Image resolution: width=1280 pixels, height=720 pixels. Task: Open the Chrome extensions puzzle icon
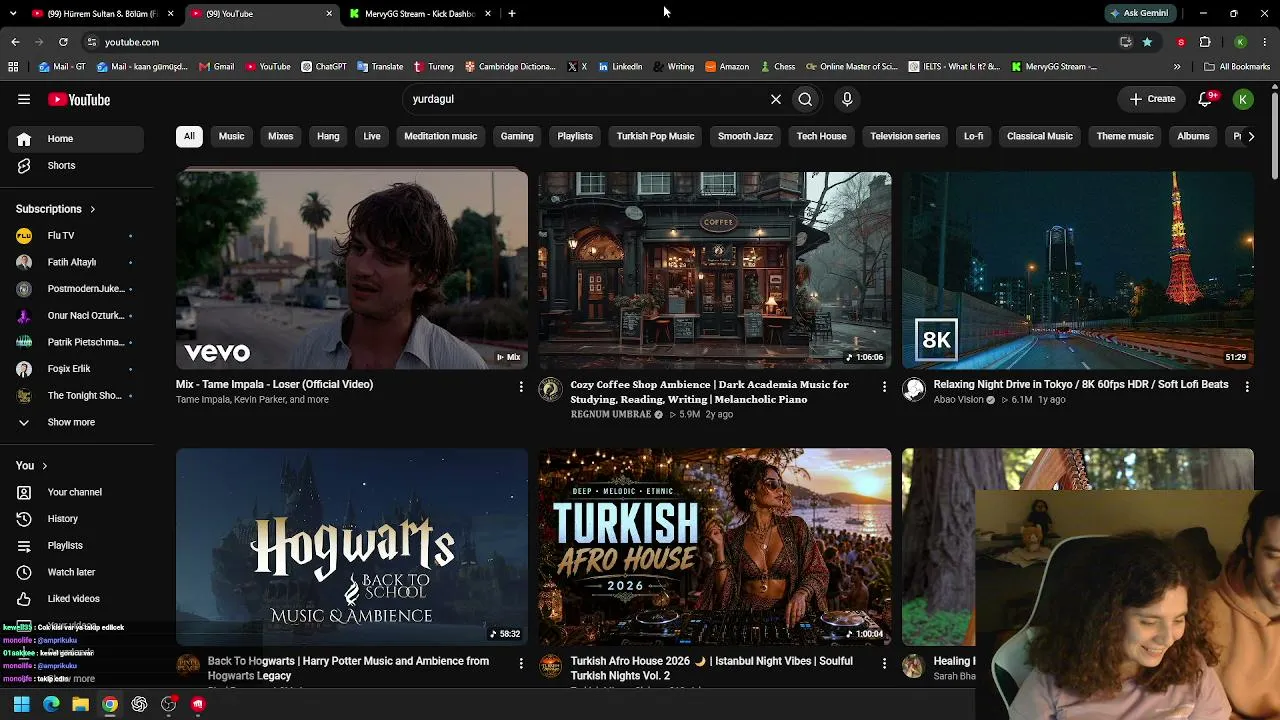click(x=1205, y=42)
